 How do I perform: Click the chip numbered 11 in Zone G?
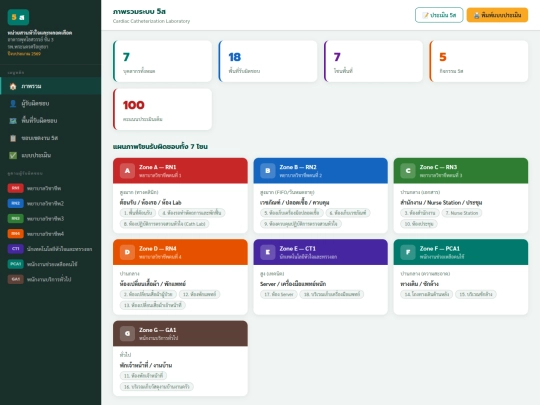144,375
